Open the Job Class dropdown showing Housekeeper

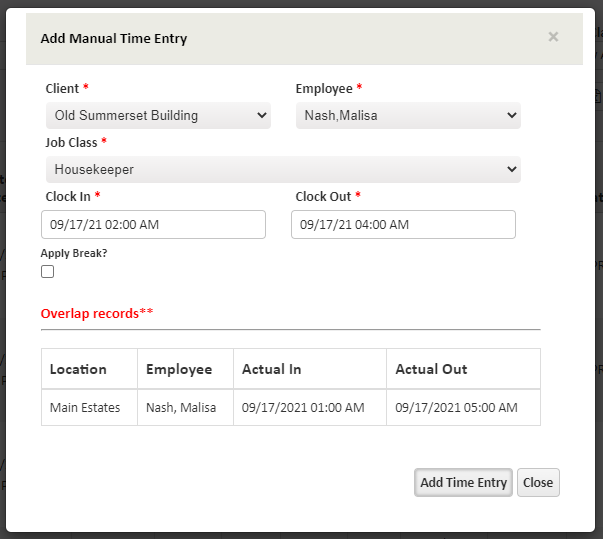[283, 170]
